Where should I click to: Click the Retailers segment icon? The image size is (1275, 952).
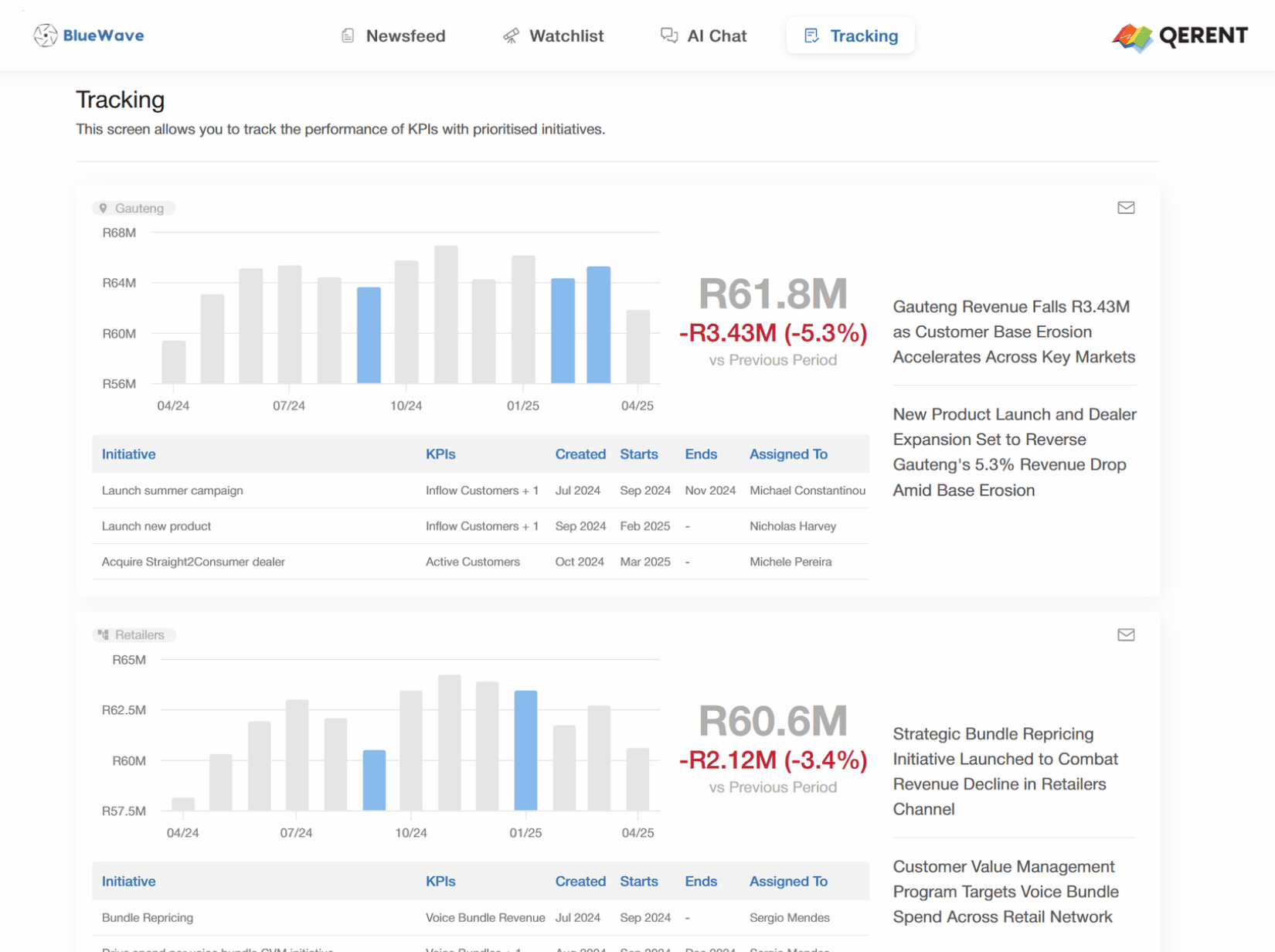[104, 635]
